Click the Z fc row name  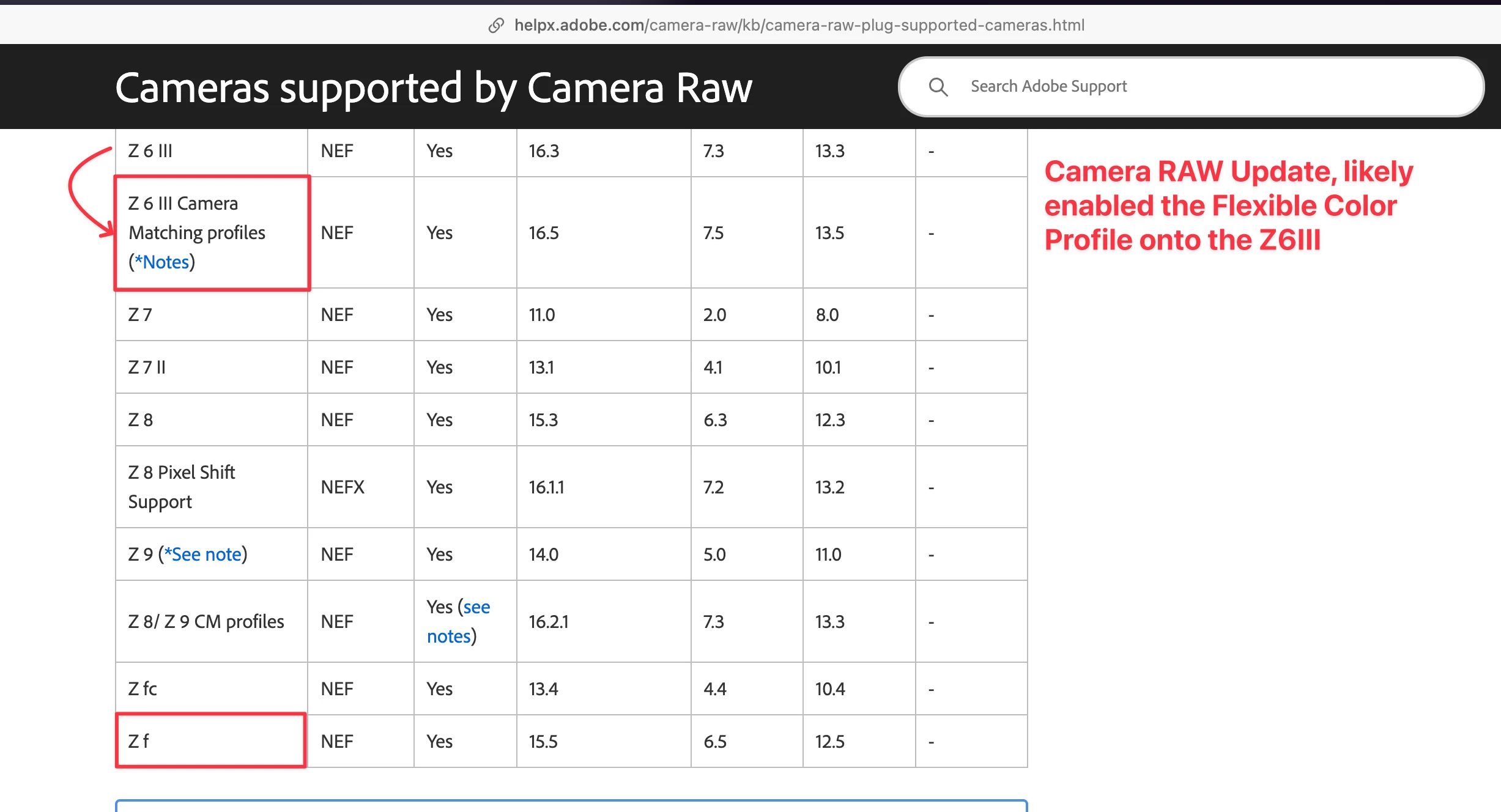[x=143, y=689]
